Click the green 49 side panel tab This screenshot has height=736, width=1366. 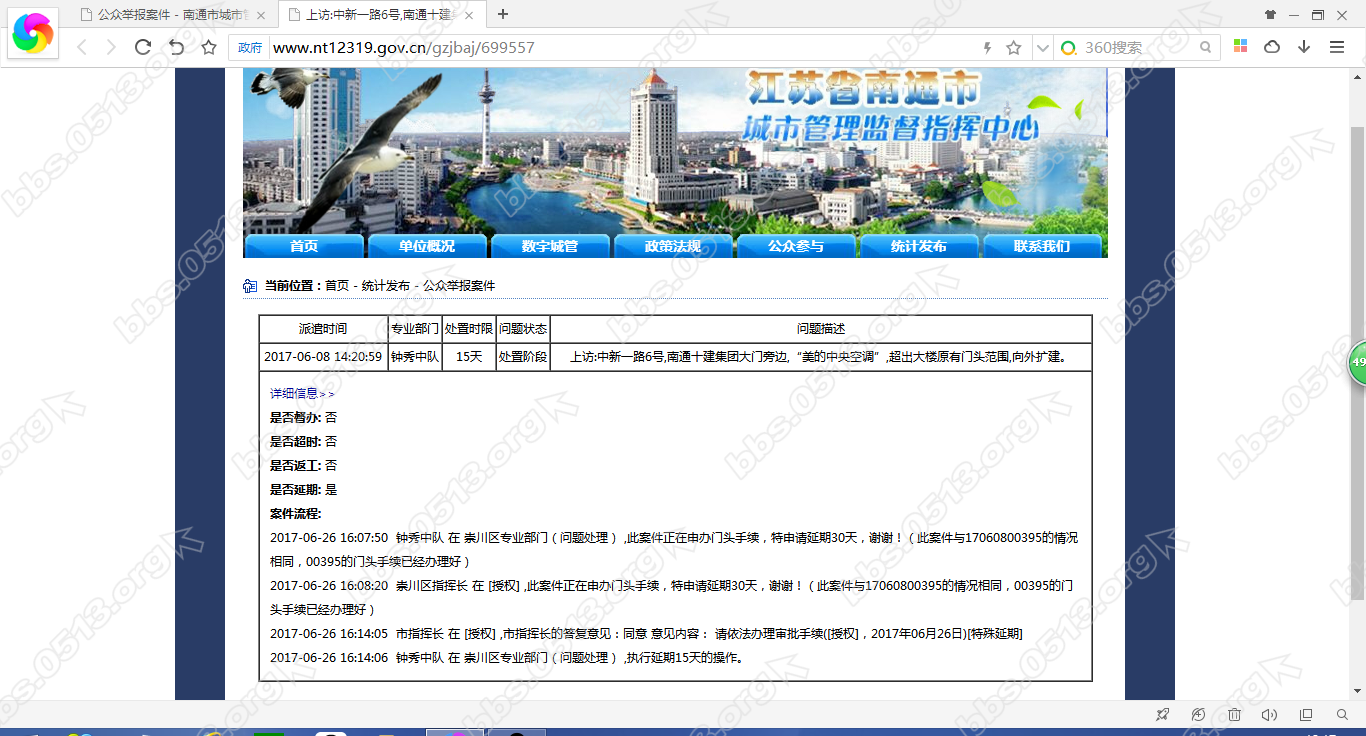click(1357, 363)
